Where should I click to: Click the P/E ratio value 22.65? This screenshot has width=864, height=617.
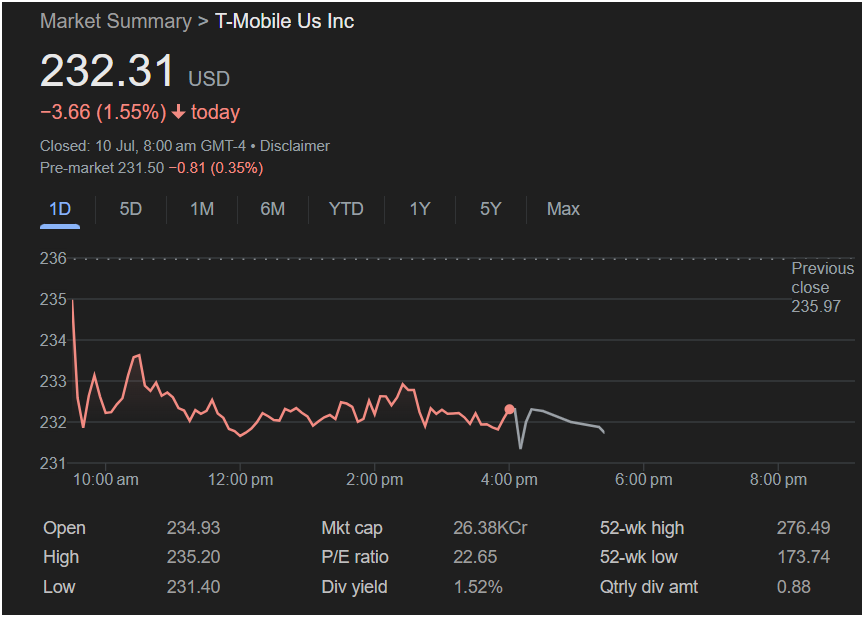click(x=475, y=557)
